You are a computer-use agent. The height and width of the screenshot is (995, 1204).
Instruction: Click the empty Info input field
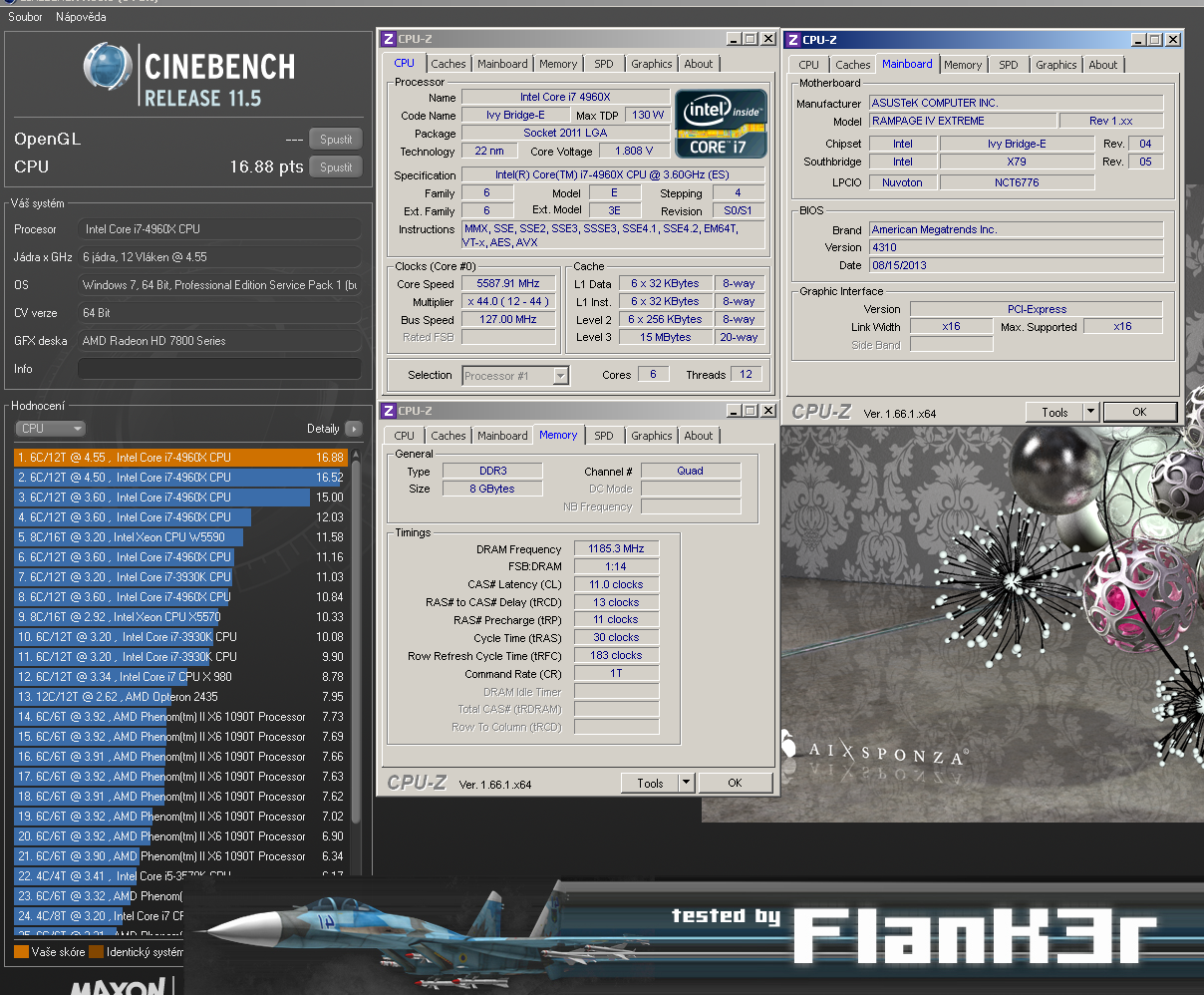219,369
